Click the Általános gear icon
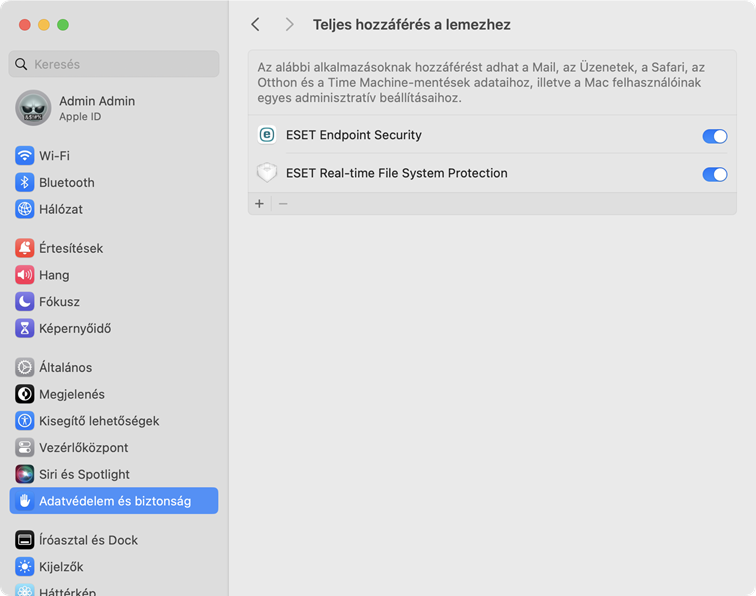This screenshot has height=596, width=756. [x=25, y=367]
